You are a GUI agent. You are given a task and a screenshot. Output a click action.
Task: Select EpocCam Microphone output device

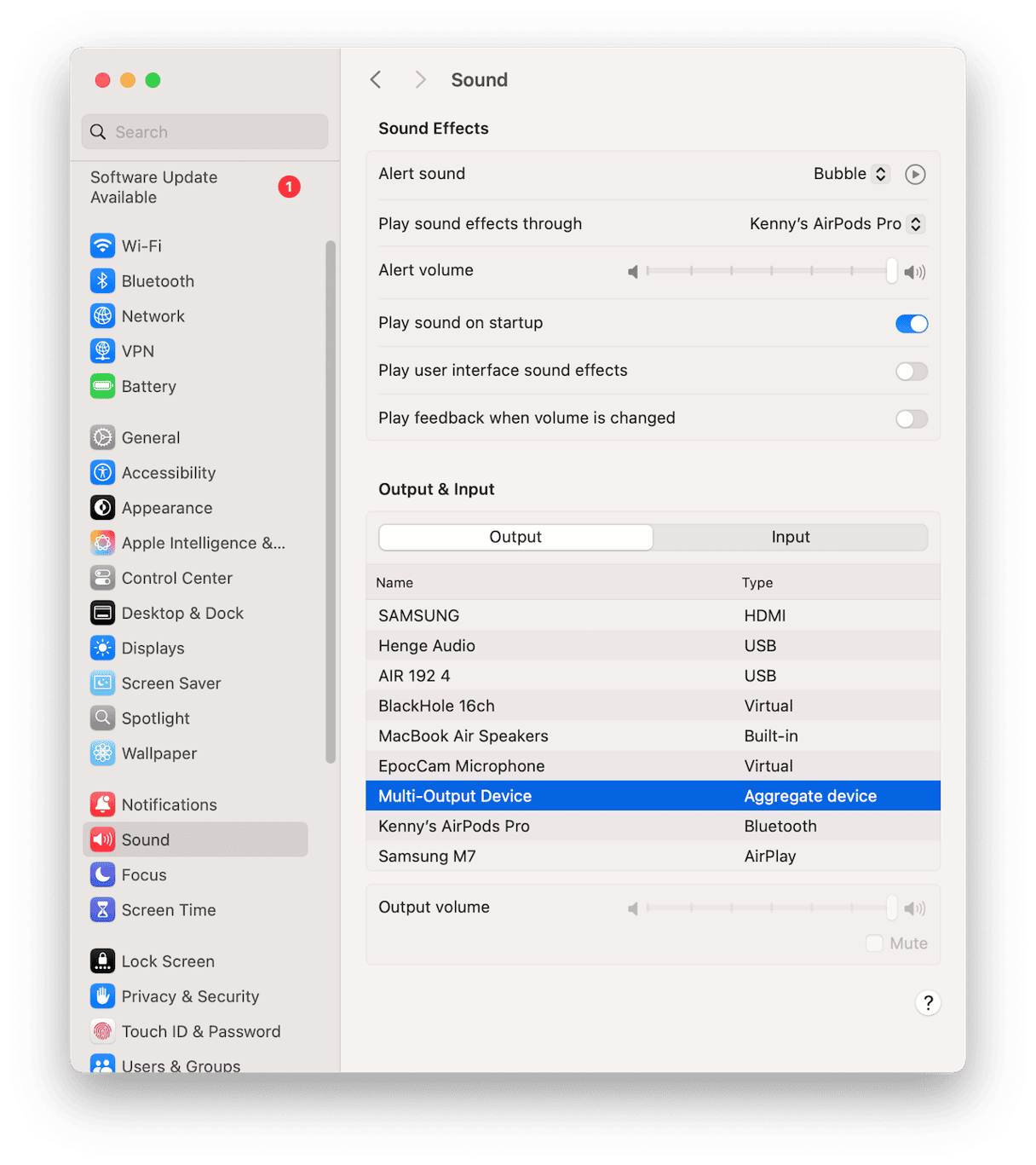(653, 766)
